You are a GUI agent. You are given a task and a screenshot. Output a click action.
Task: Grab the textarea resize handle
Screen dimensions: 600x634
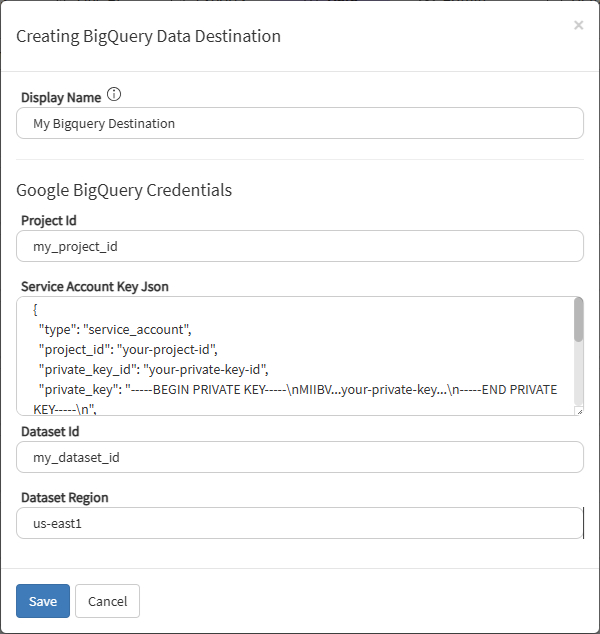tap(579, 412)
